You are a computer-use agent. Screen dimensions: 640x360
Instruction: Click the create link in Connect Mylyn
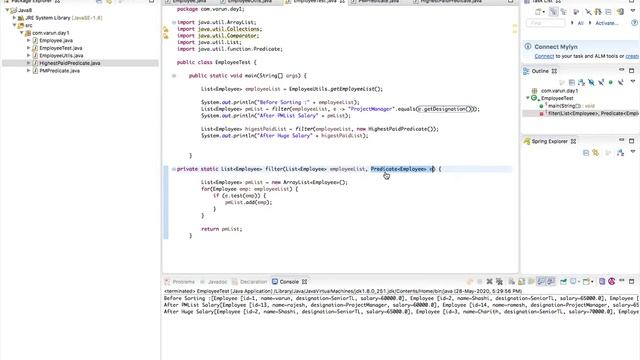tap(633, 56)
